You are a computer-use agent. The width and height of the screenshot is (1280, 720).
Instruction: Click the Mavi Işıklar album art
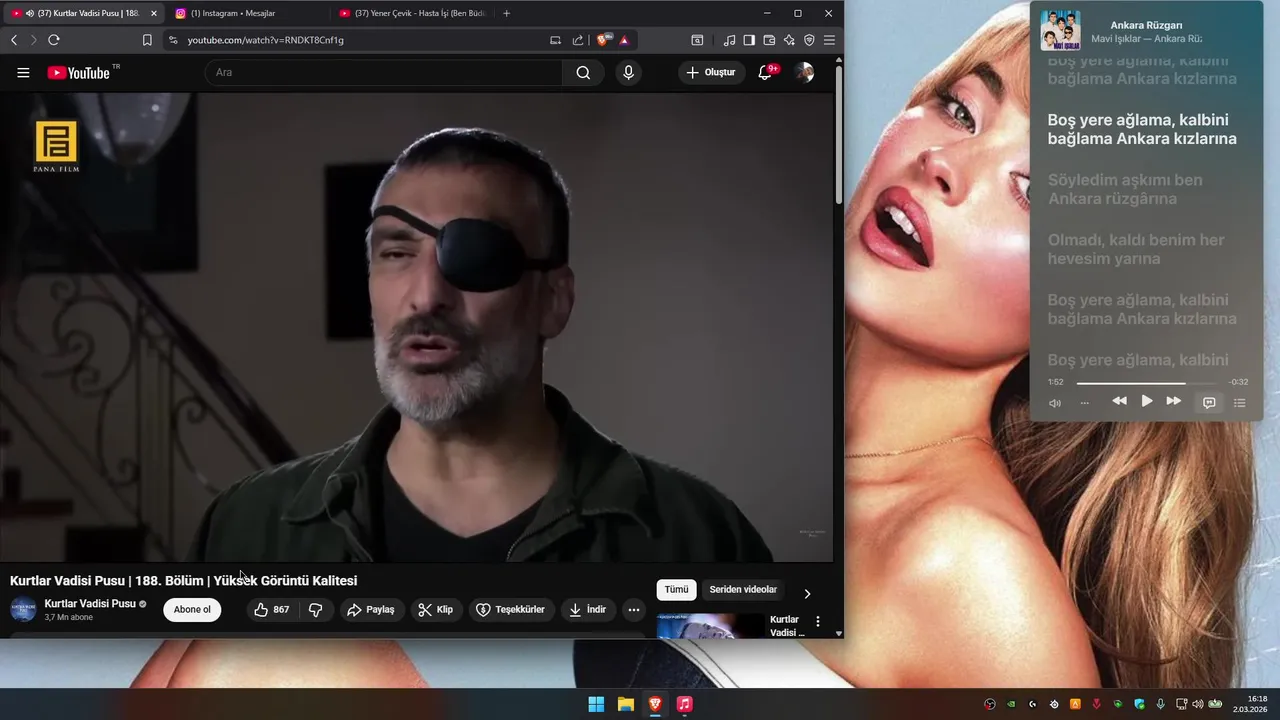(1060, 30)
